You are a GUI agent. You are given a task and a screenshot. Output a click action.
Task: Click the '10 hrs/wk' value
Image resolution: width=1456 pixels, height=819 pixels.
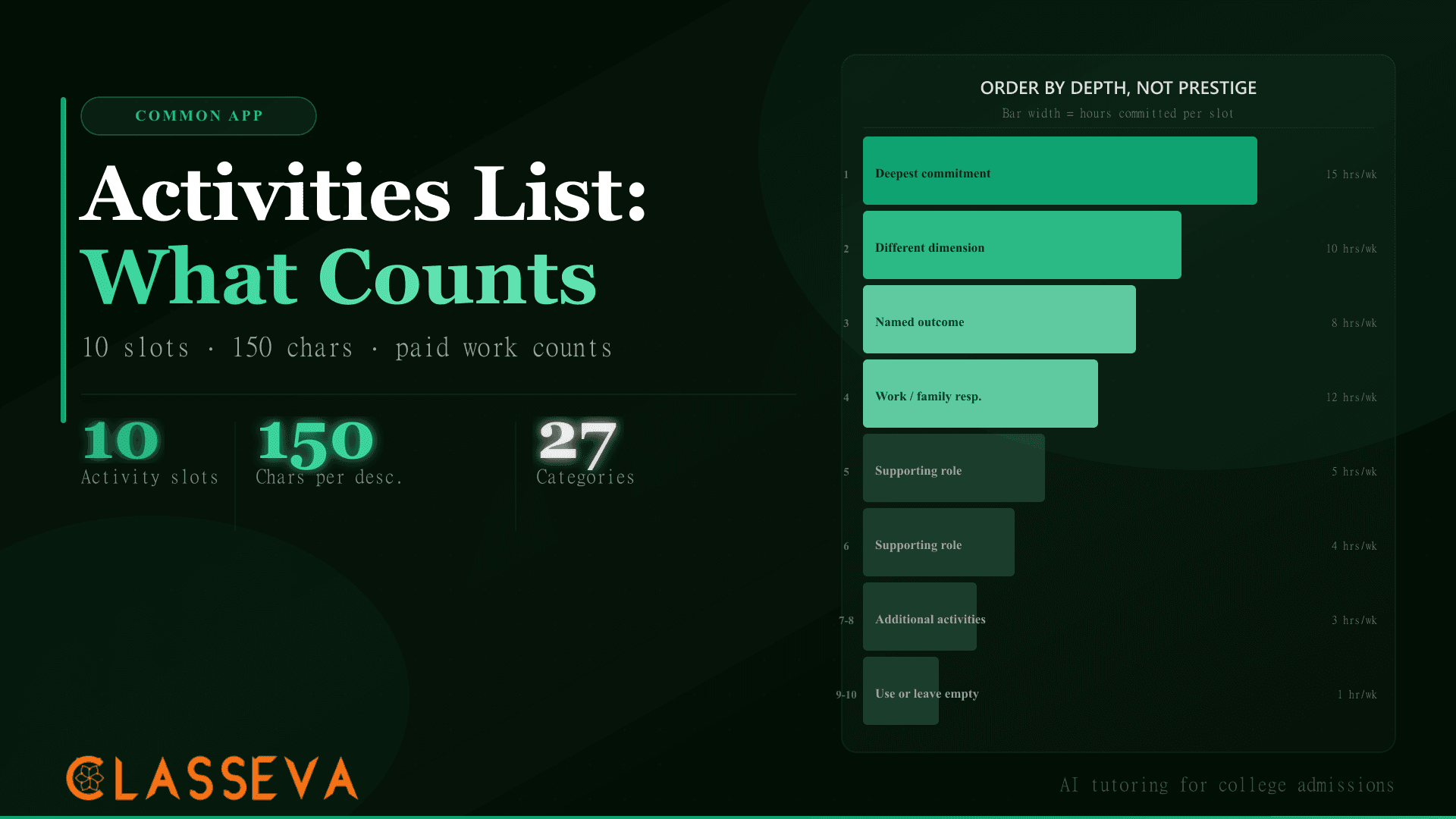click(1351, 249)
